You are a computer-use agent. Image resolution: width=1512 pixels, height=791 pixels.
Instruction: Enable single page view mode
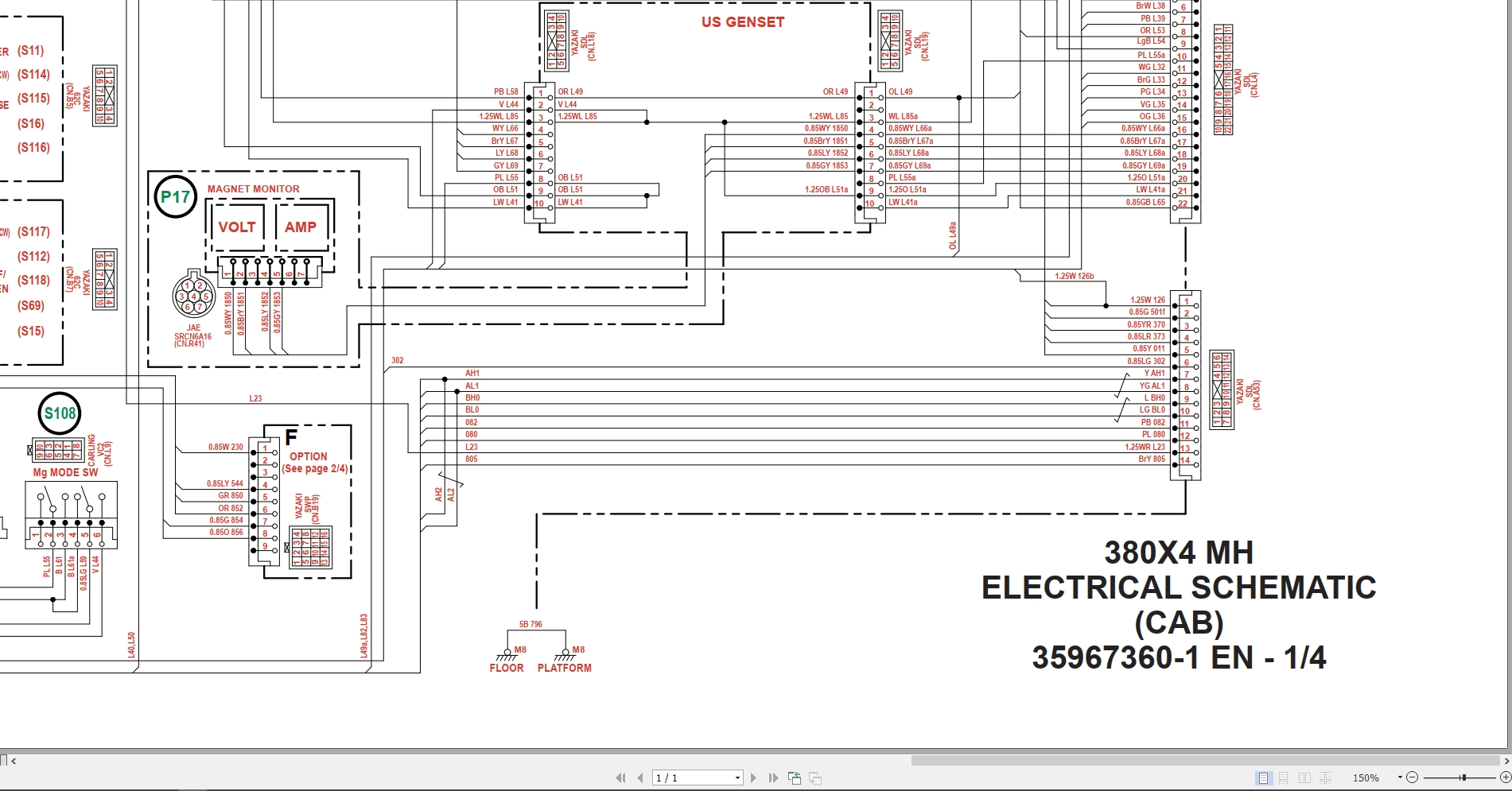(x=1262, y=777)
